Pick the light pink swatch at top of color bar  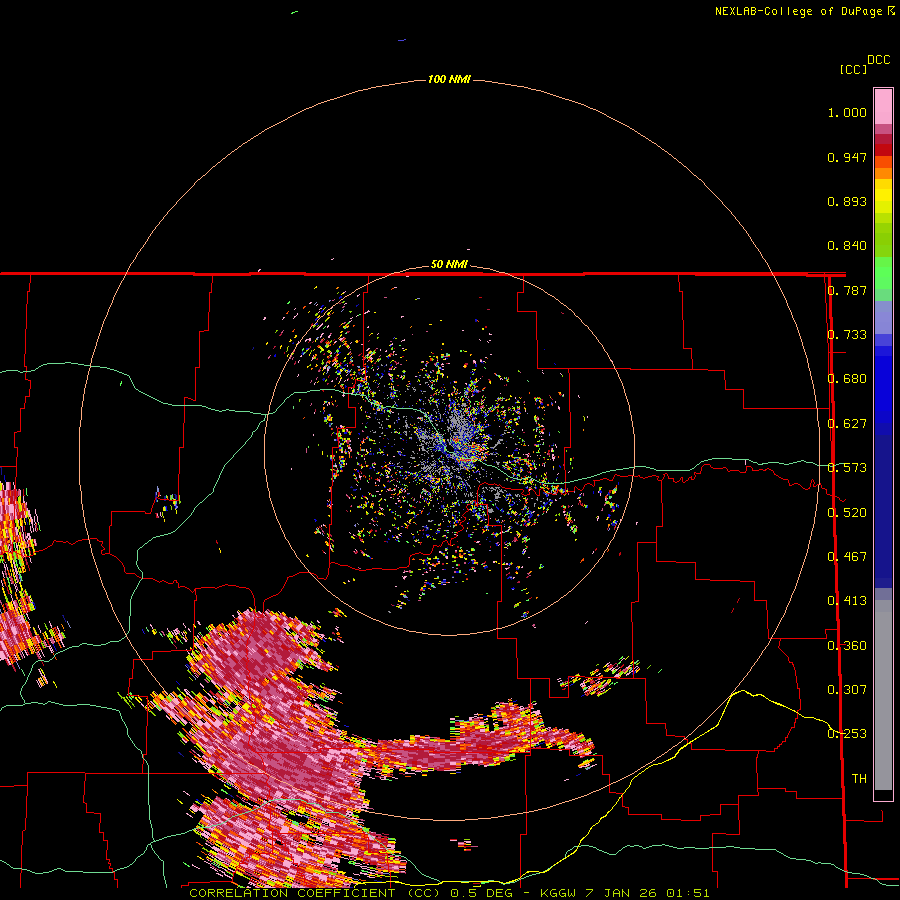point(883,107)
